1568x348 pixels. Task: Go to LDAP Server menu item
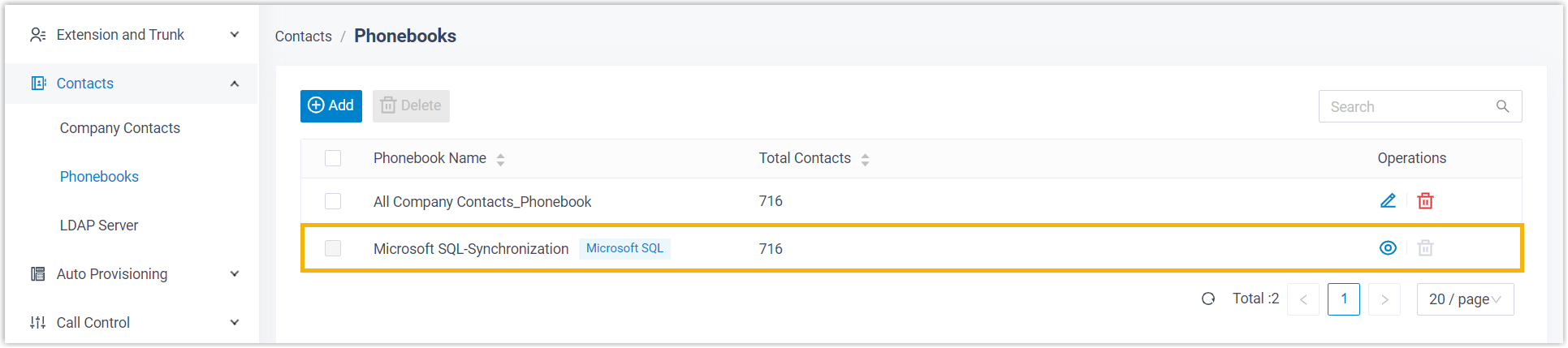pos(99,226)
